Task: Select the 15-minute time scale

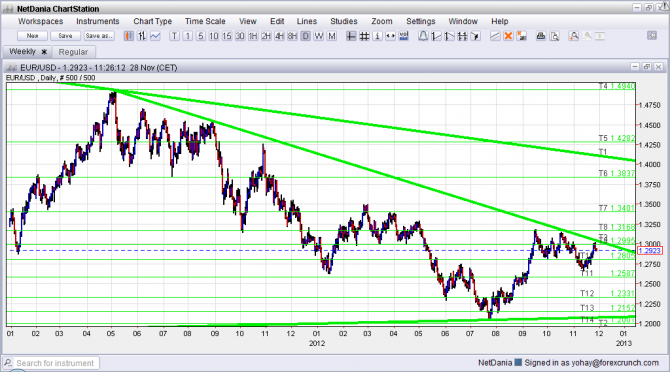Action: (x=227, y=36)
